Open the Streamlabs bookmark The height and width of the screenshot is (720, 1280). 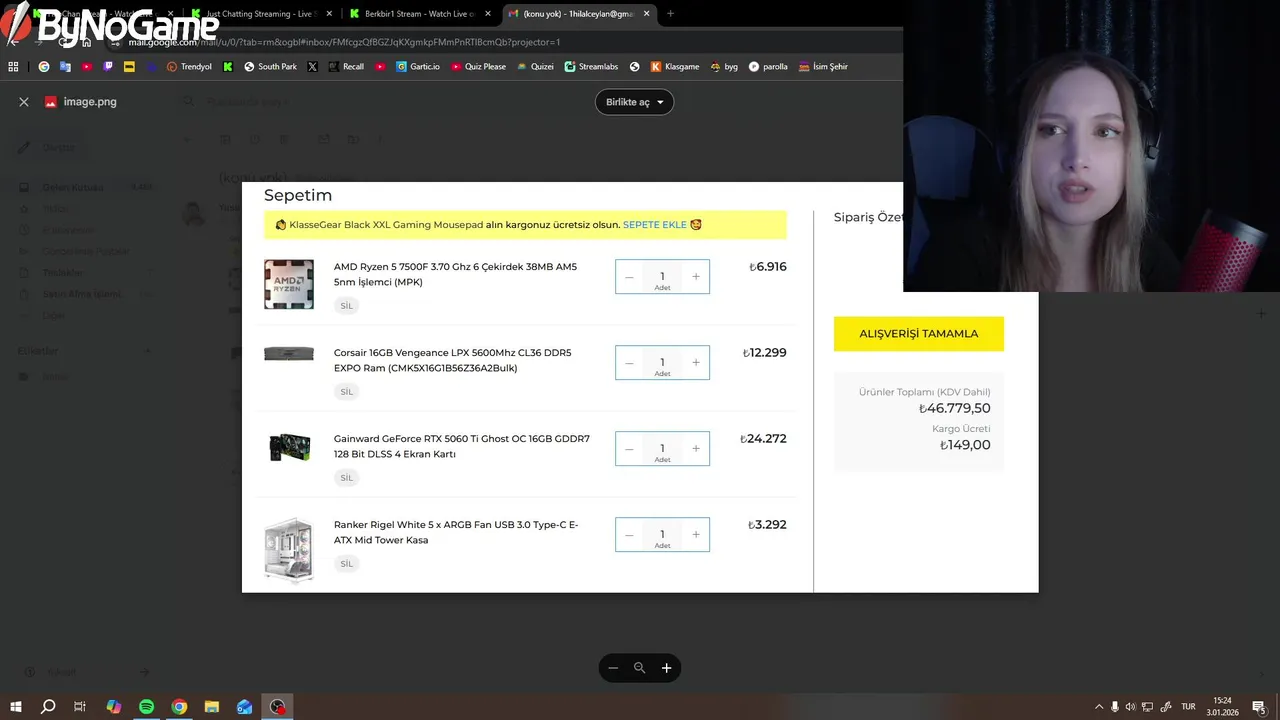[x=591, y=67]
